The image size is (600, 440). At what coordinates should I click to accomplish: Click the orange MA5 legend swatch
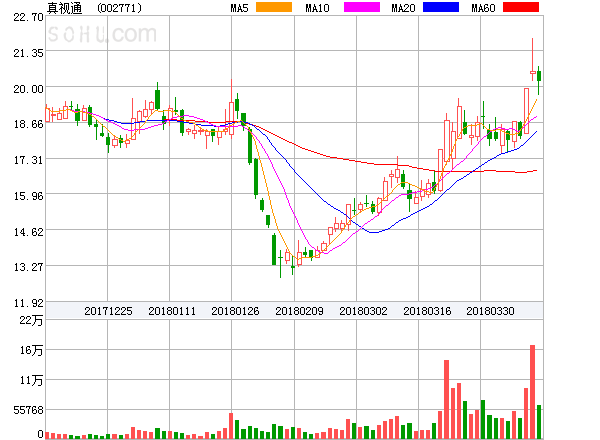(x=274, y=7)
